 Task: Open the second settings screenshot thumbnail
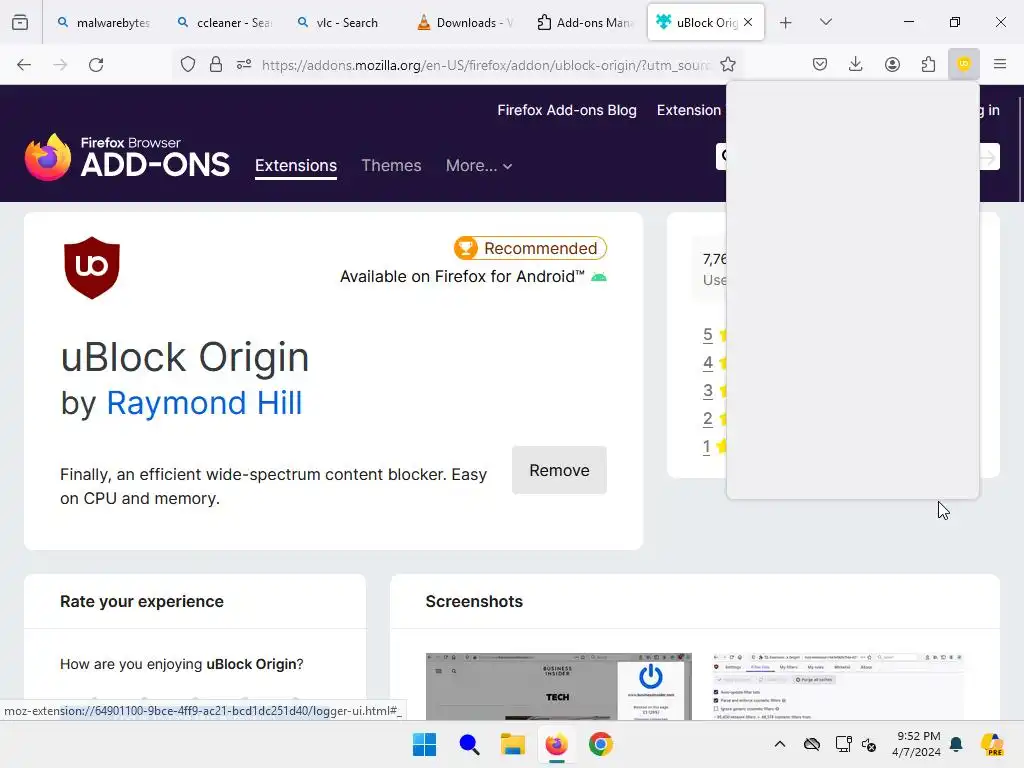(x=838, y=686)
